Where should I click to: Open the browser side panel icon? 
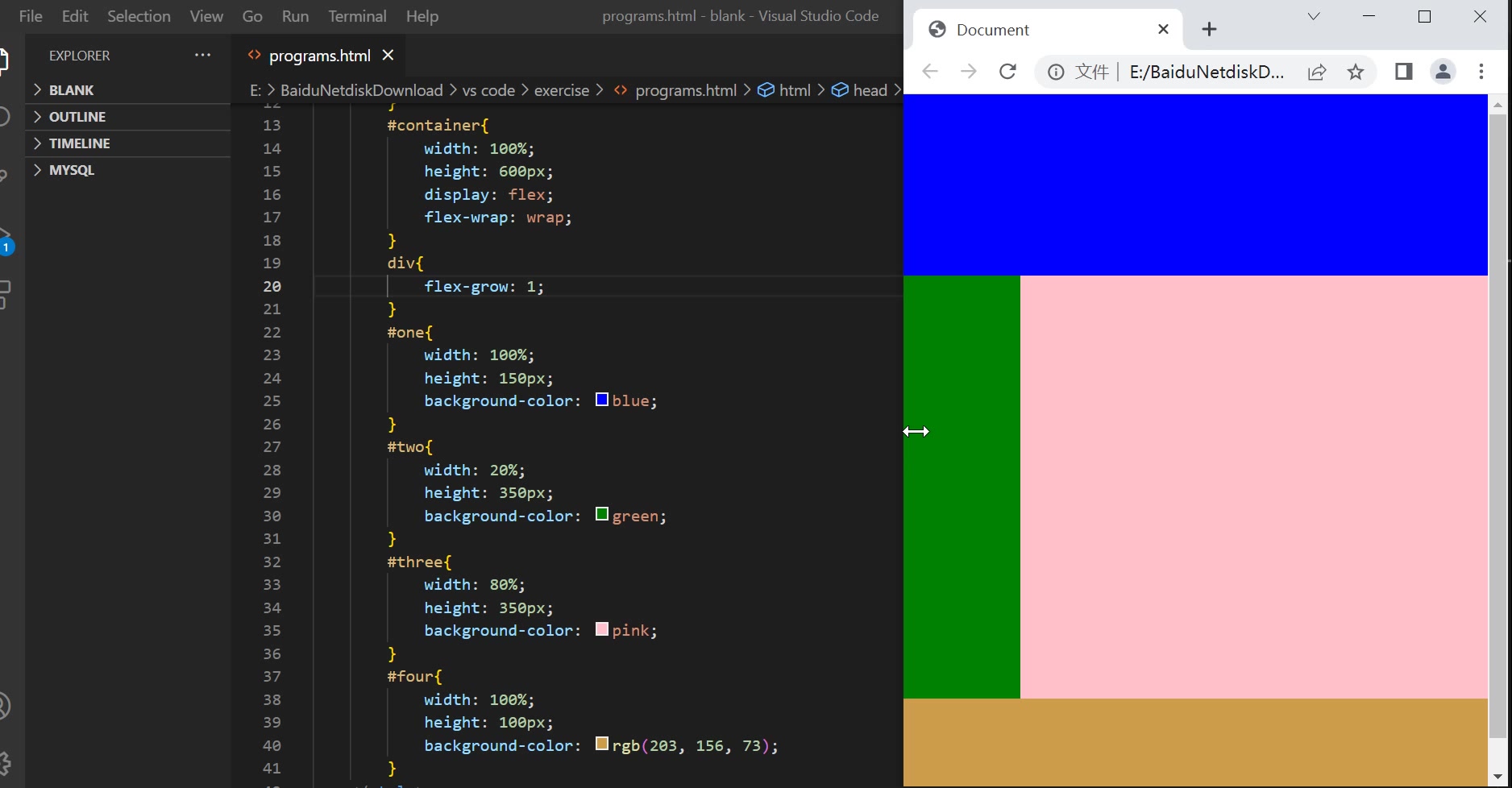(1403, 72)
